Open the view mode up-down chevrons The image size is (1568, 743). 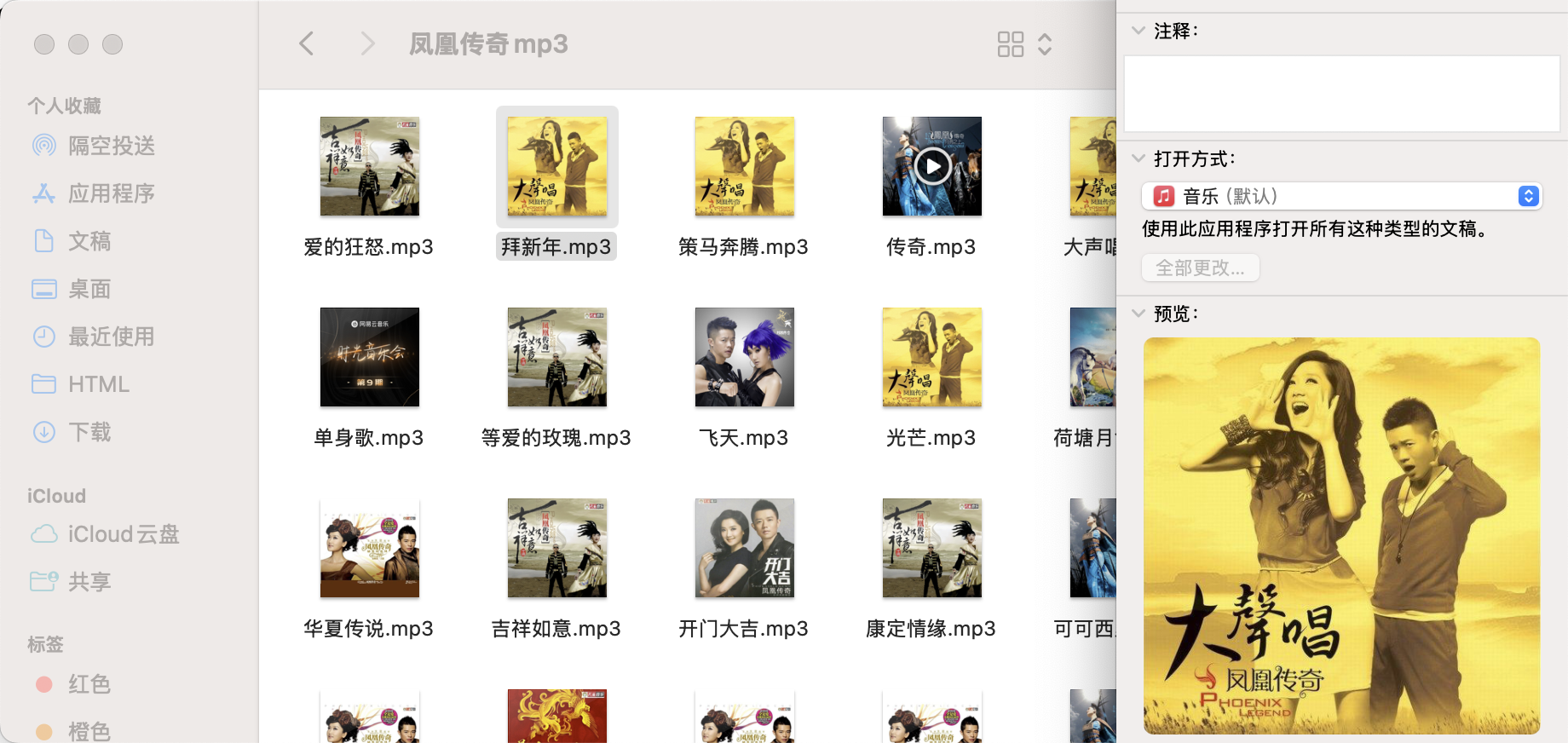(x=1045, y=44)
